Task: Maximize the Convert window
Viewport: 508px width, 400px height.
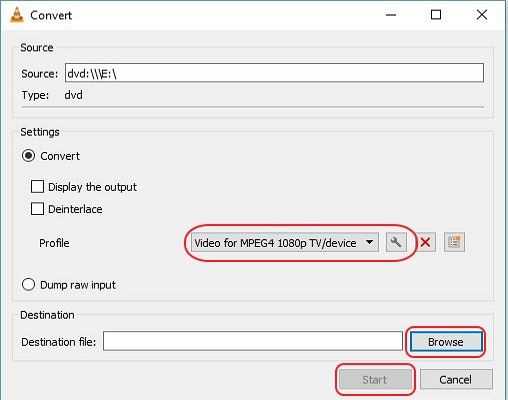Action: pyautogui.click(x=436, y=15)
